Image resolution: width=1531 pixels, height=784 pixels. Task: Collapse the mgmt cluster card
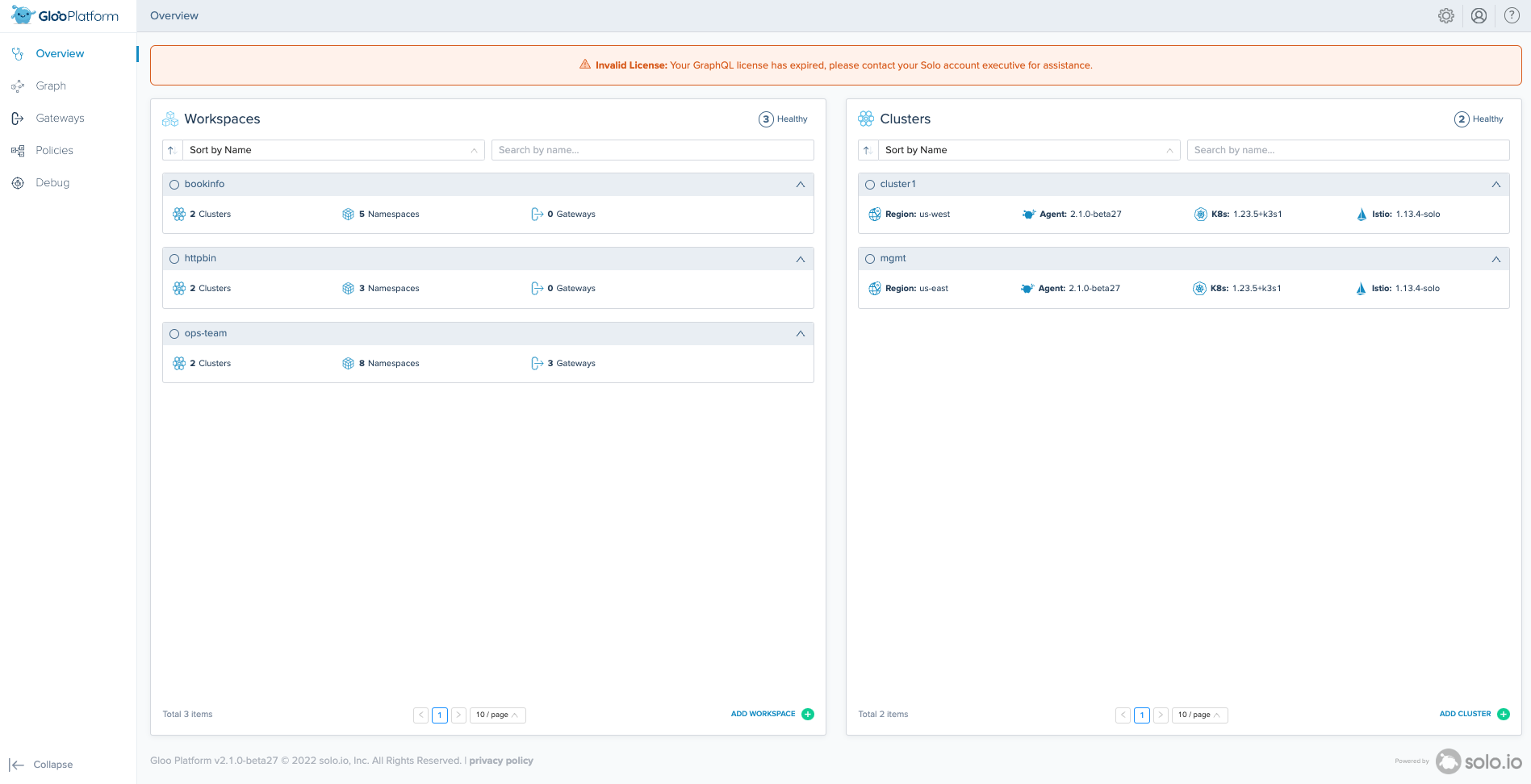click(1496, 259)
